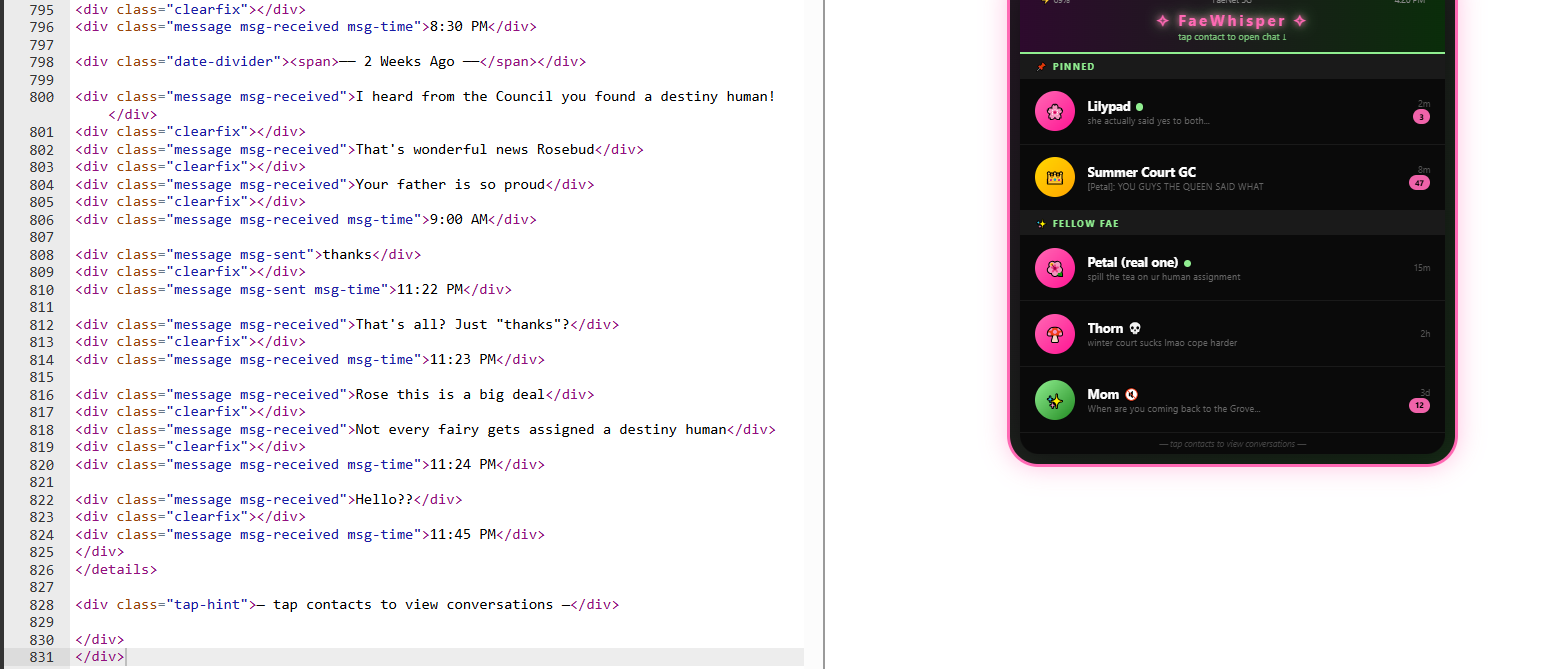The height and width of the screenshot is (669, 1558).
Task: Click the PINNED section label
Action: pos(1074,67)
